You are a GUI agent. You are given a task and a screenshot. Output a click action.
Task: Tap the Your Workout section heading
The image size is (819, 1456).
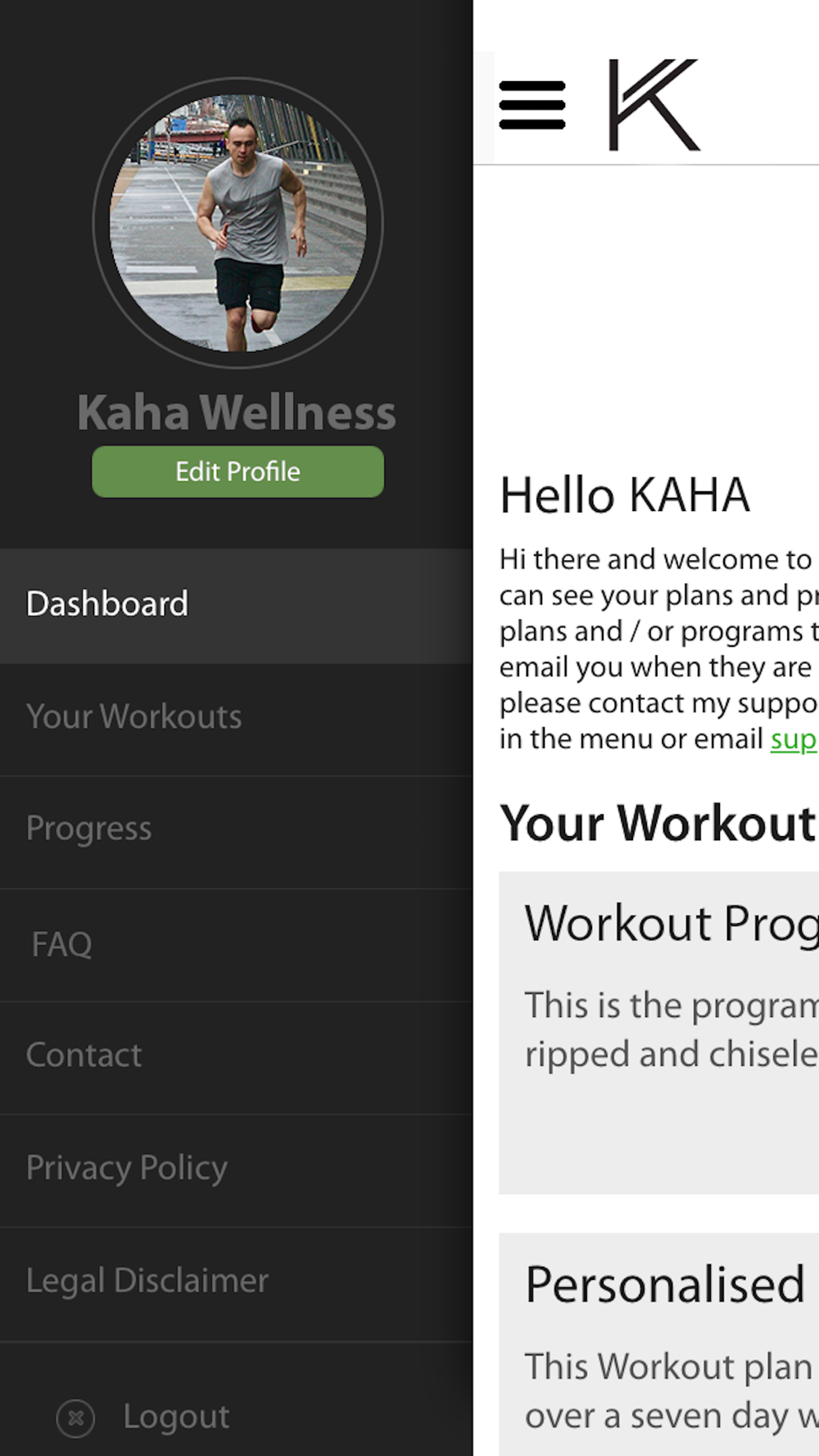pos(658,823)
